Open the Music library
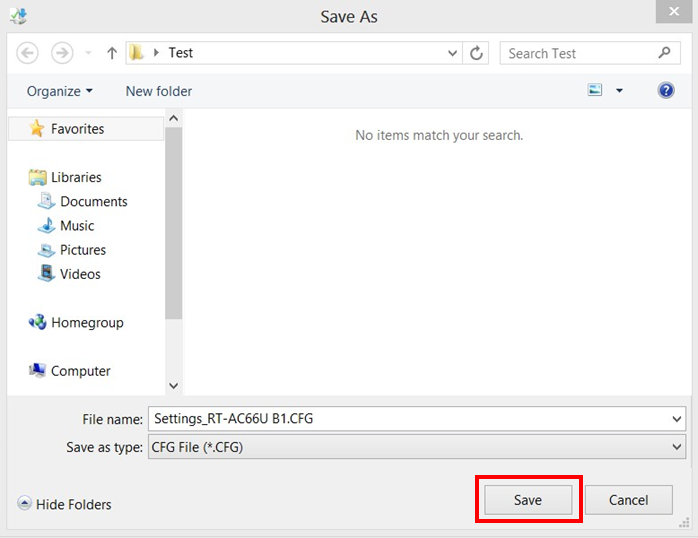 tap(77, 226)
